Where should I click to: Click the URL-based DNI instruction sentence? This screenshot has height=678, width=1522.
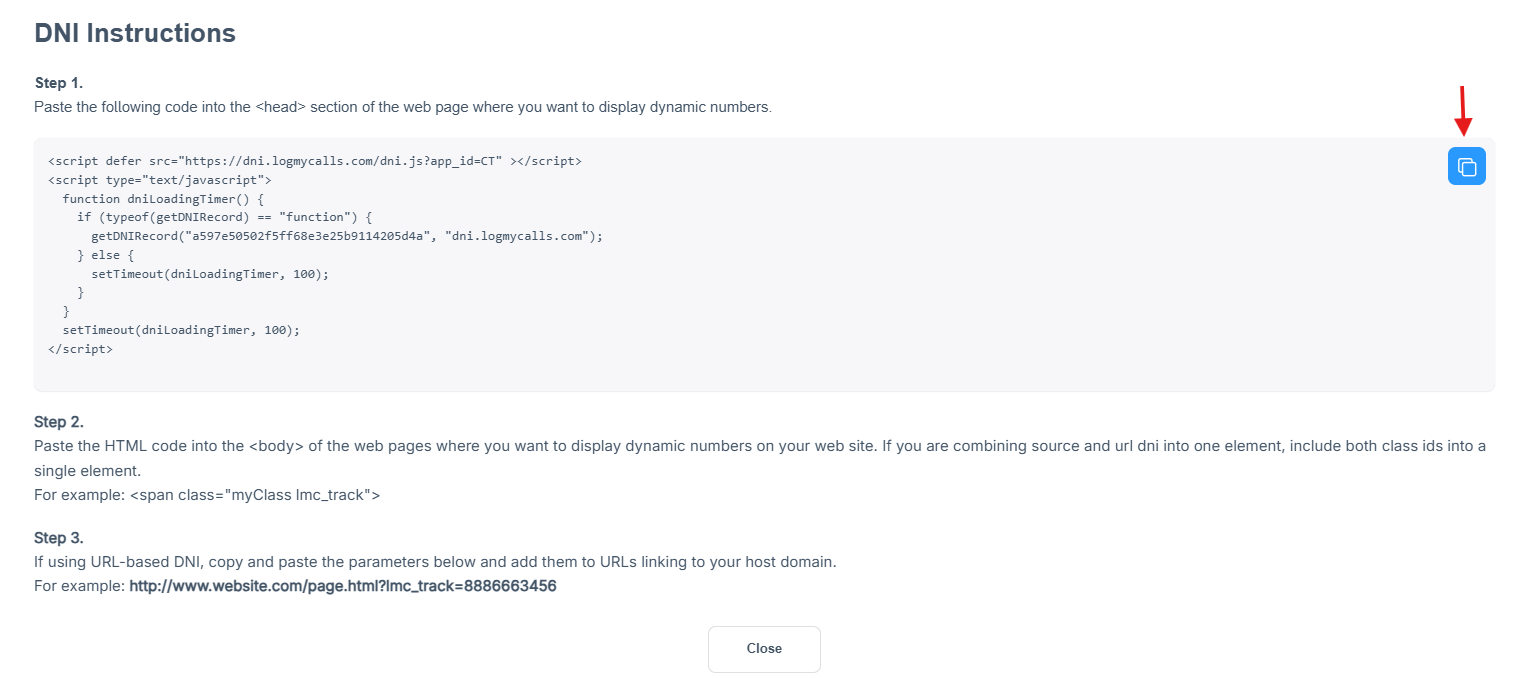tap(435, 562)
